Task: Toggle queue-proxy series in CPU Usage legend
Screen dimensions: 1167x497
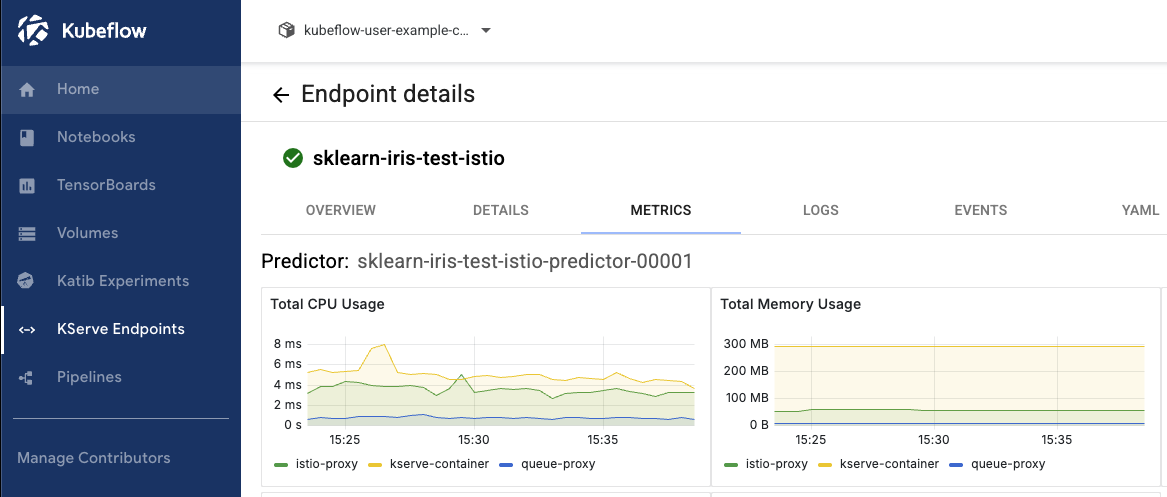Action: (549, 464)
